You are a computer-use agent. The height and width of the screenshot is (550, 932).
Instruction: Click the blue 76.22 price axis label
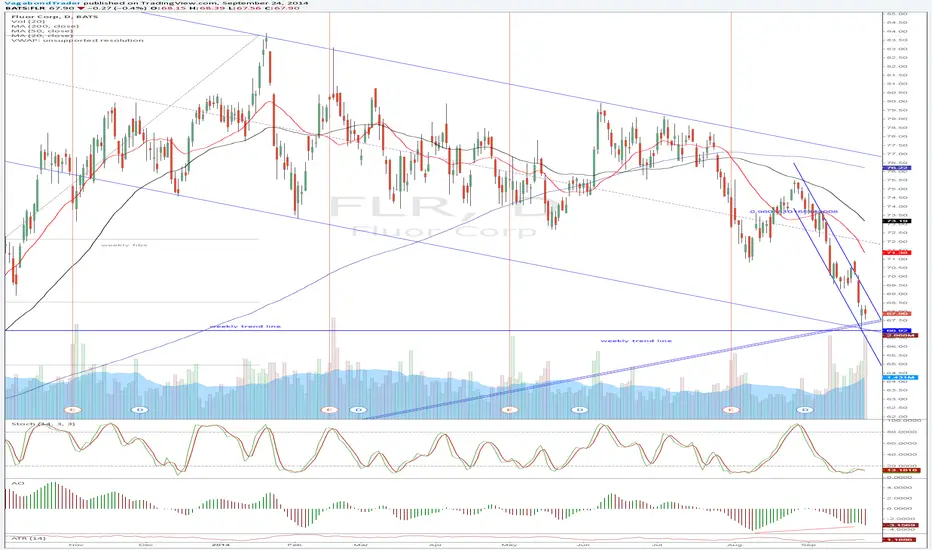(898, 168)
